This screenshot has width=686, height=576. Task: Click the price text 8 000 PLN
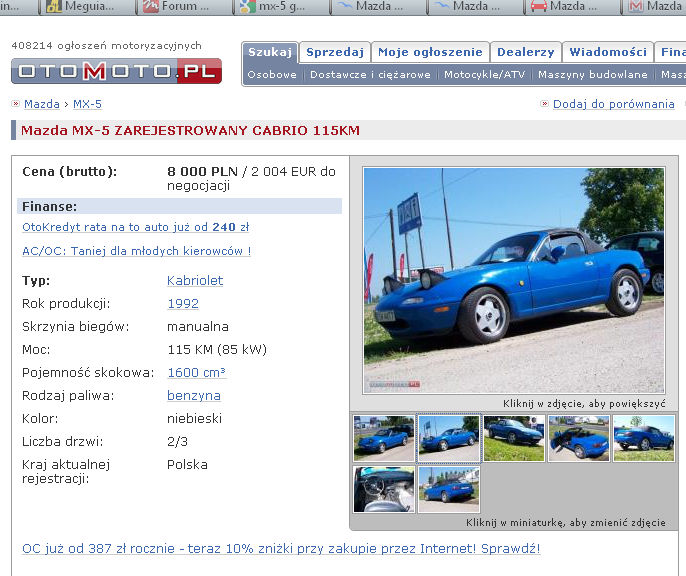202,171
